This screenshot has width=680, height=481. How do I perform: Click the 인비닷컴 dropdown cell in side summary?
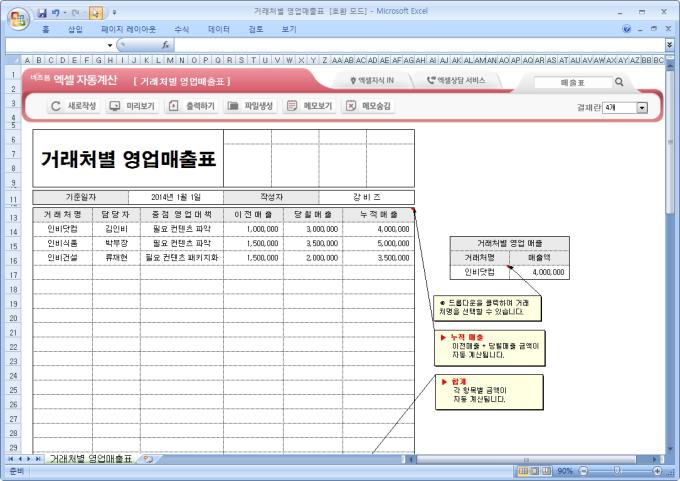click(480, 272)
